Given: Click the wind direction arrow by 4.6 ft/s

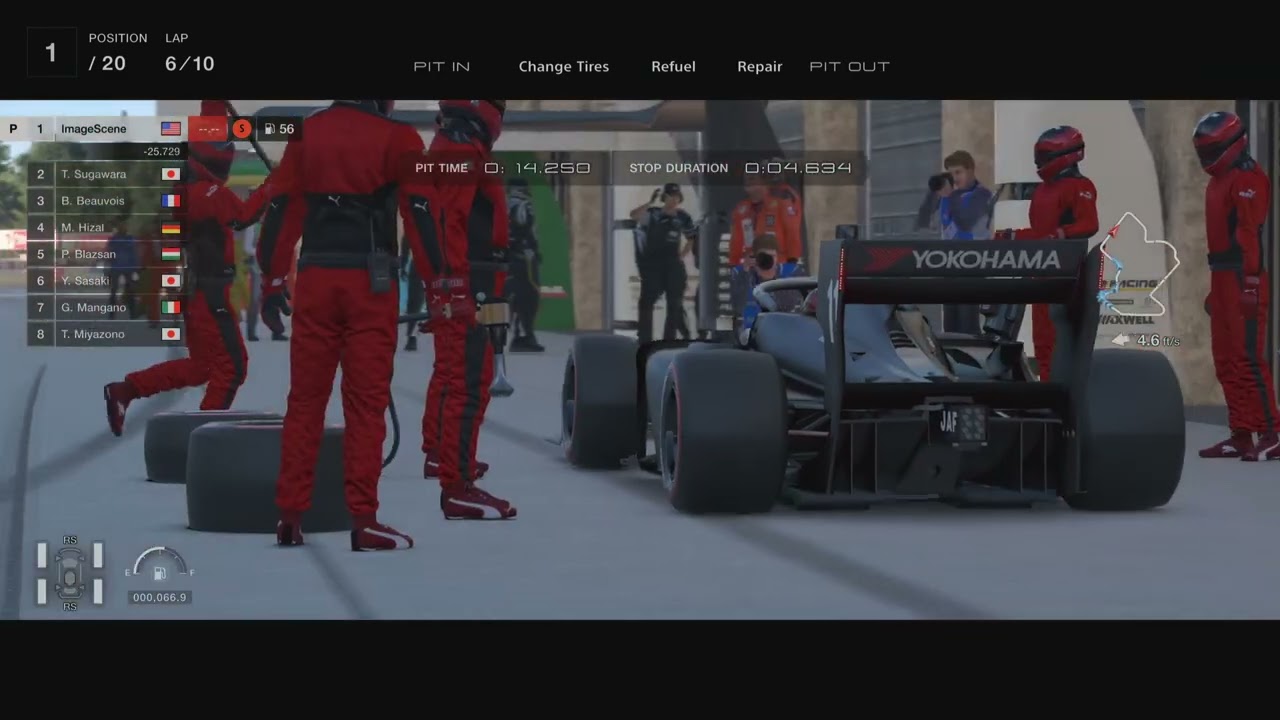Looking at the screenshot, I should pyautogui.click(x=1121, y=340).
